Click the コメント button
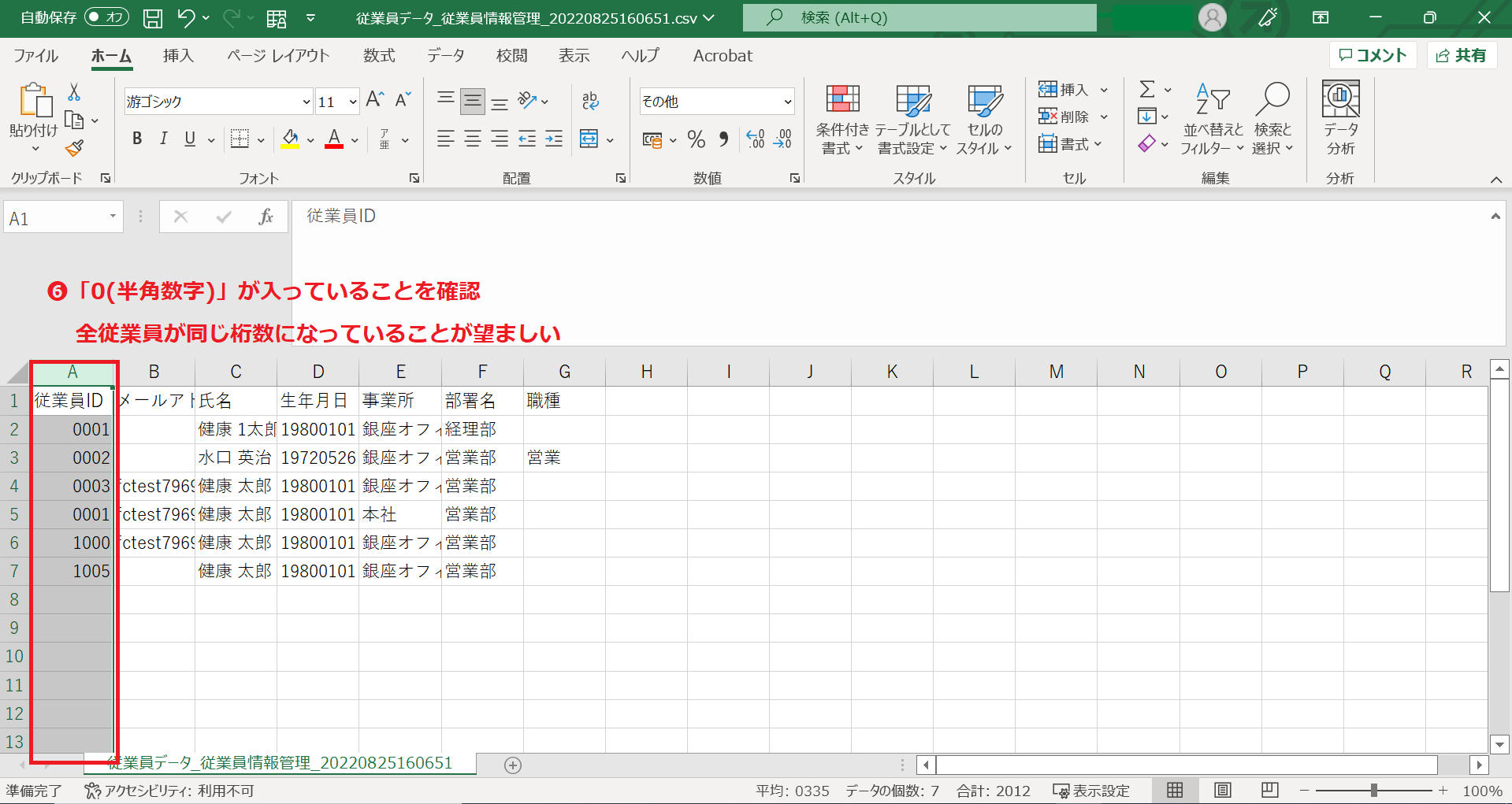1512x804 pixels. tap(1373, 55)
